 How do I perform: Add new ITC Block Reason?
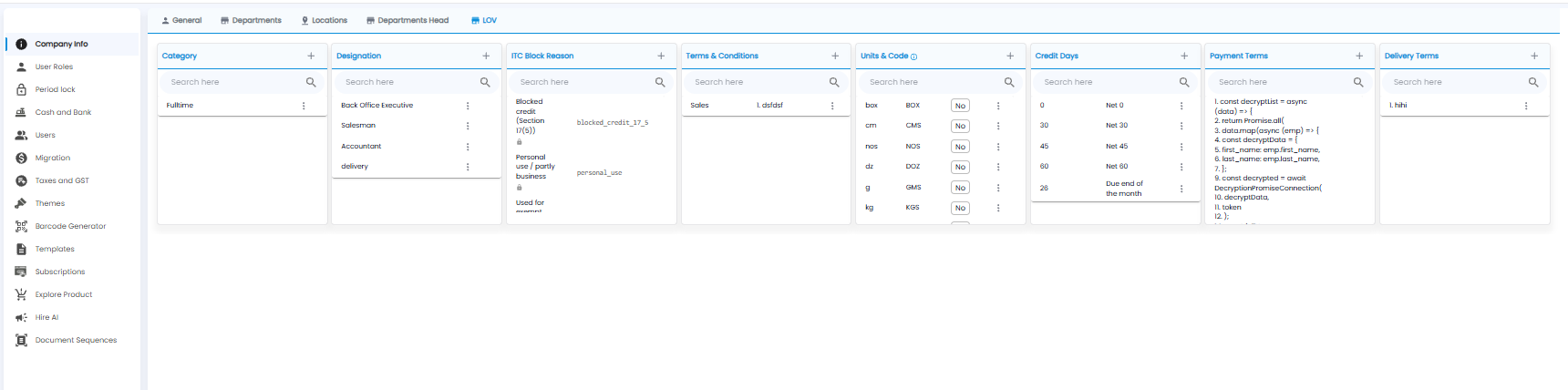(661, 56)
